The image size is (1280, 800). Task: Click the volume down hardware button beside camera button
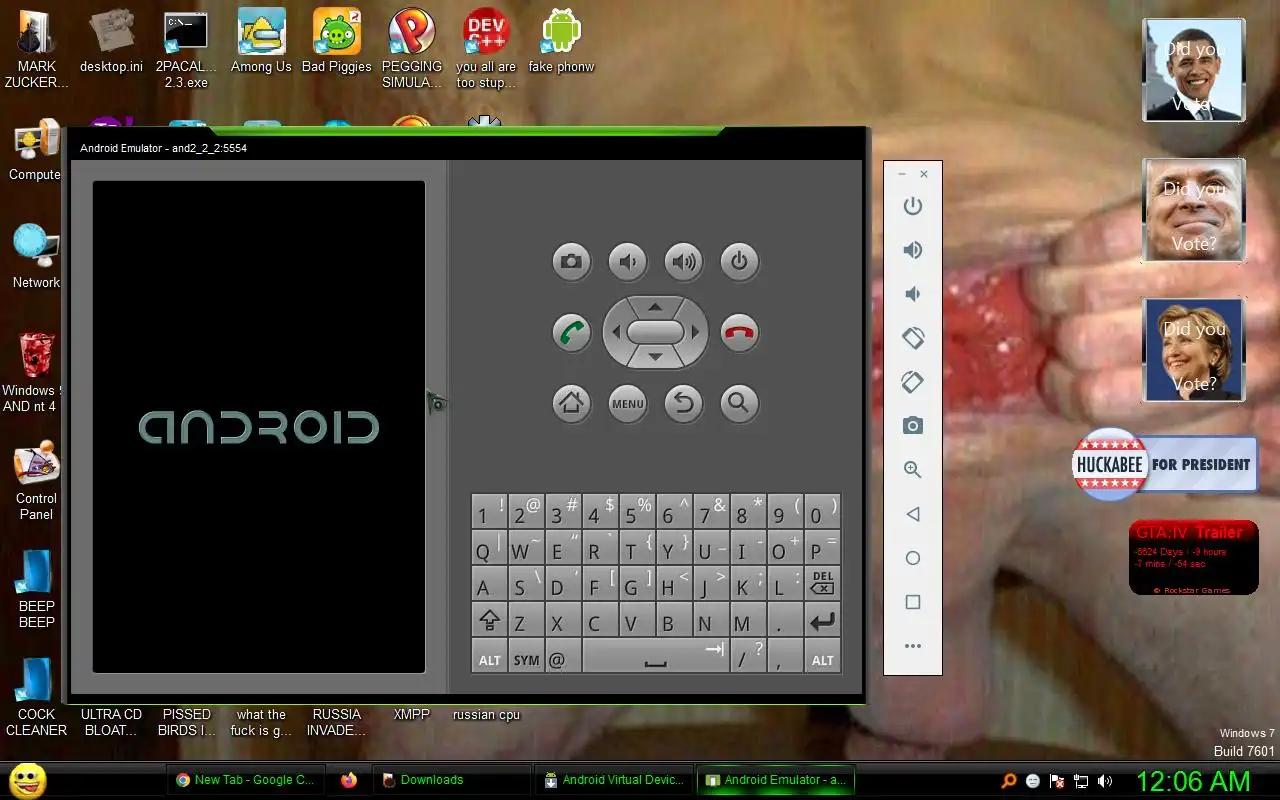[x=627, y=262]
